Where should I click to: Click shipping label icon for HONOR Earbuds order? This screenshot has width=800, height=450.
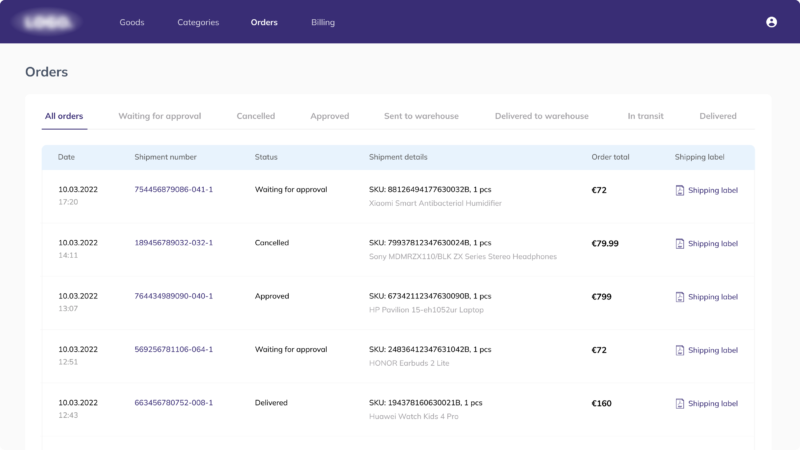(x=680, y=350)
